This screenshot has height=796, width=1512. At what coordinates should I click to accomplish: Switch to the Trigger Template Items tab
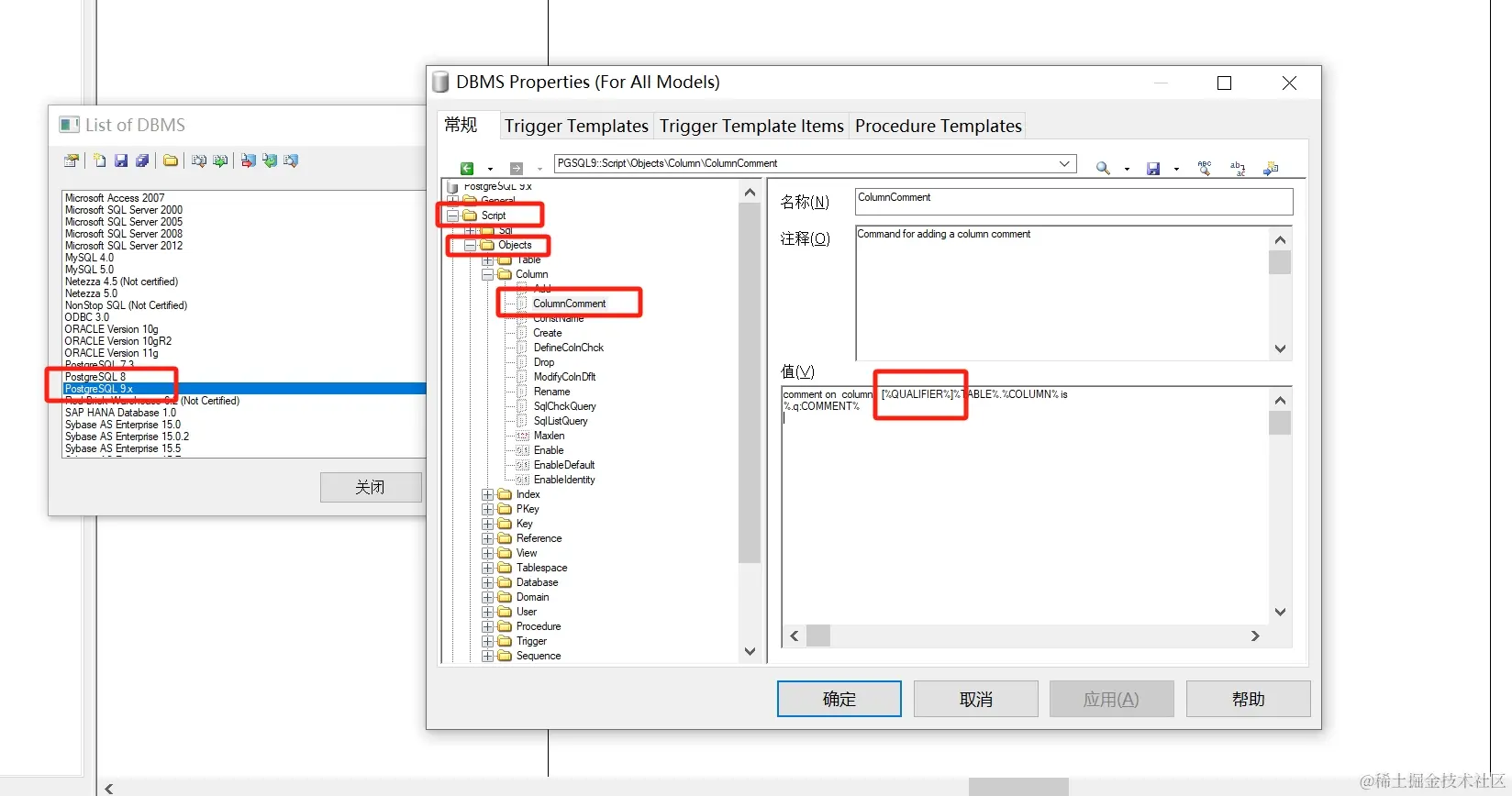pos(751,126)
